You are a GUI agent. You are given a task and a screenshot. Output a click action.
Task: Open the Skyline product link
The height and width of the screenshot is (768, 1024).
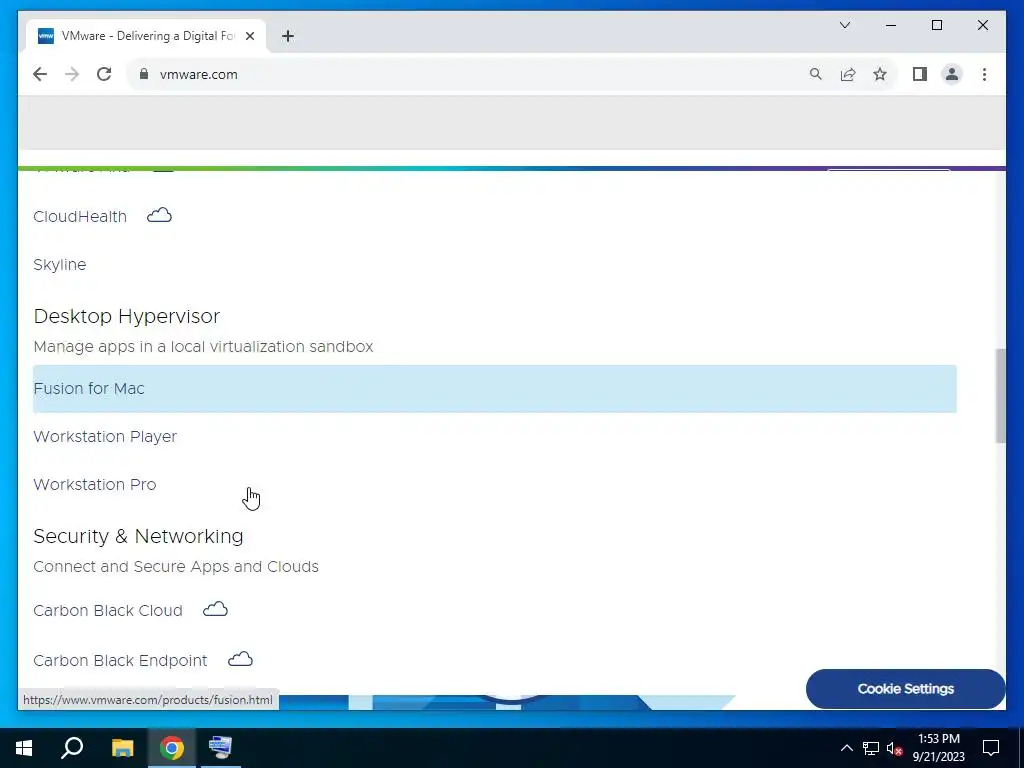59,264
